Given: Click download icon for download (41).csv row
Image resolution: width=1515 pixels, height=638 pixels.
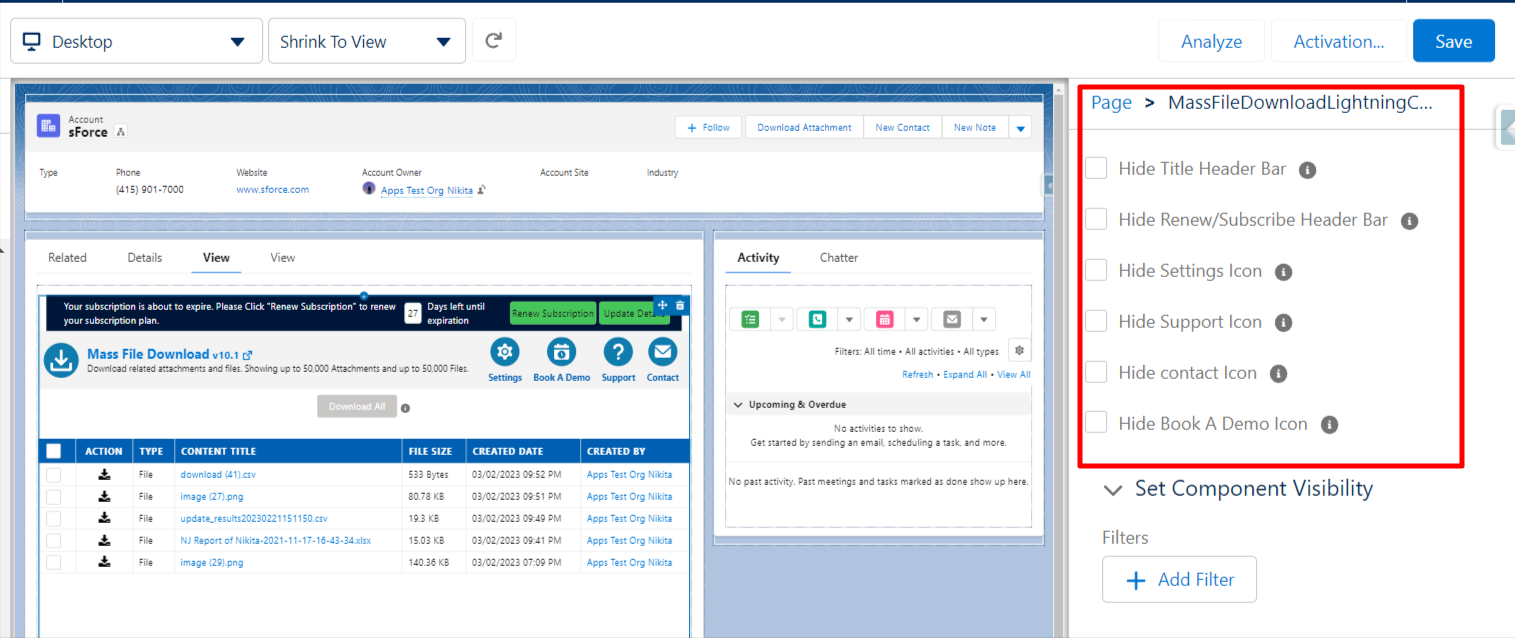Looking at the screenshot, I should click(x=105, y=474).
